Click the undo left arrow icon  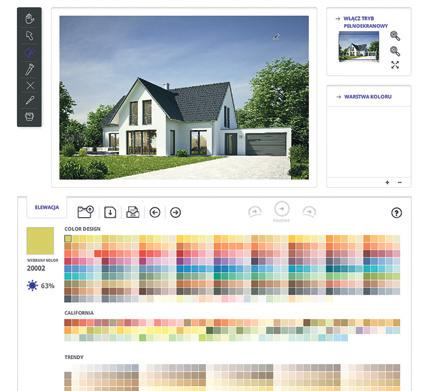click(x=155, y=212)
